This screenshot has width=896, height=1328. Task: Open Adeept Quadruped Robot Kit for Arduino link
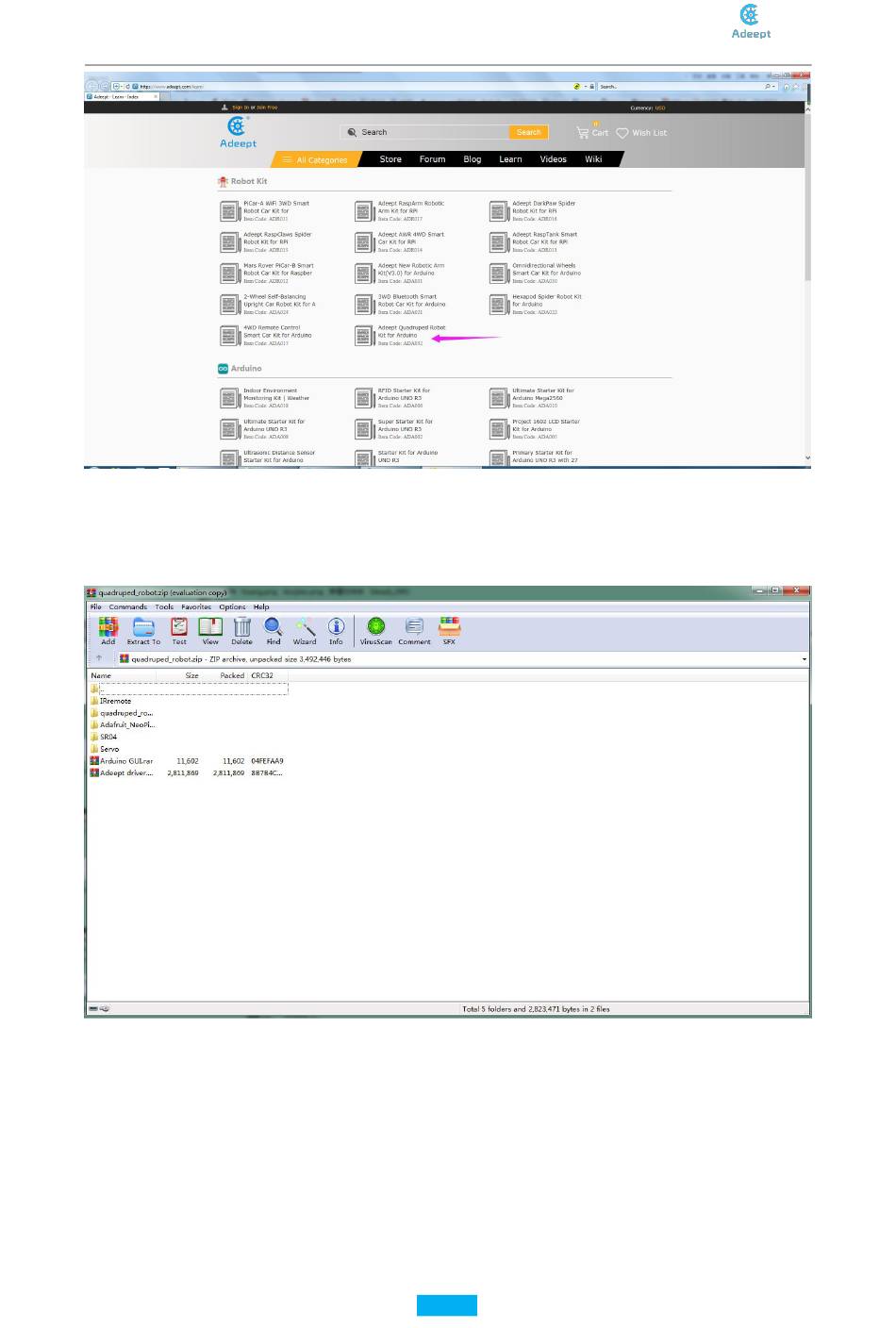coord(412,331)
